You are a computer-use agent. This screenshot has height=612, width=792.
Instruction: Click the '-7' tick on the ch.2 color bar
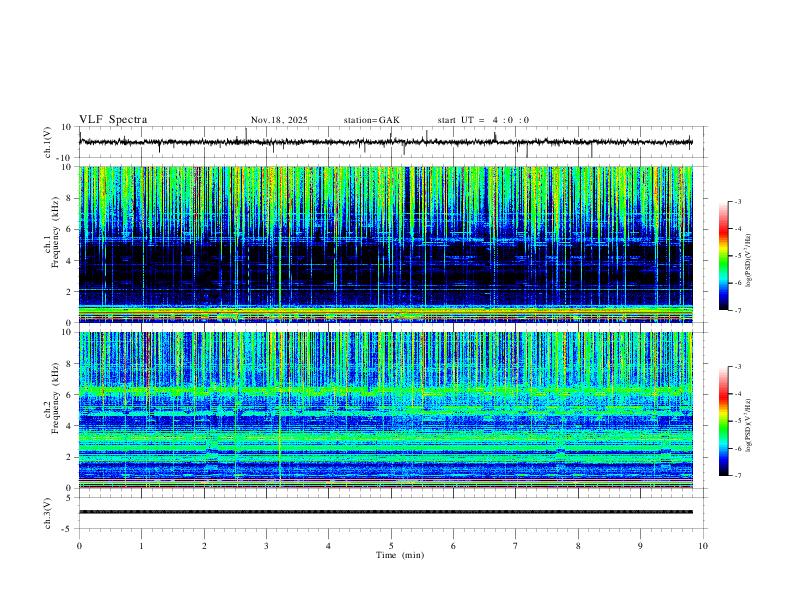pos(738,476)
